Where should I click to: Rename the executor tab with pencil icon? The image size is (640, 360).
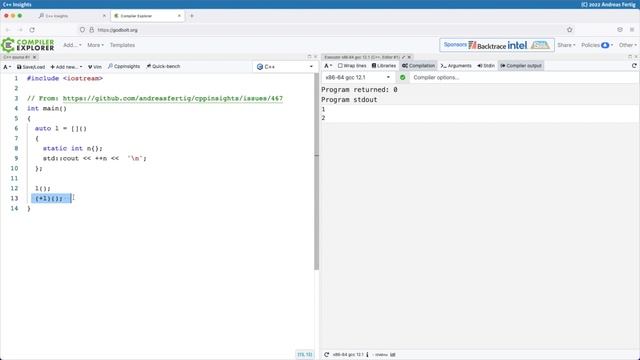pos(403,57)
